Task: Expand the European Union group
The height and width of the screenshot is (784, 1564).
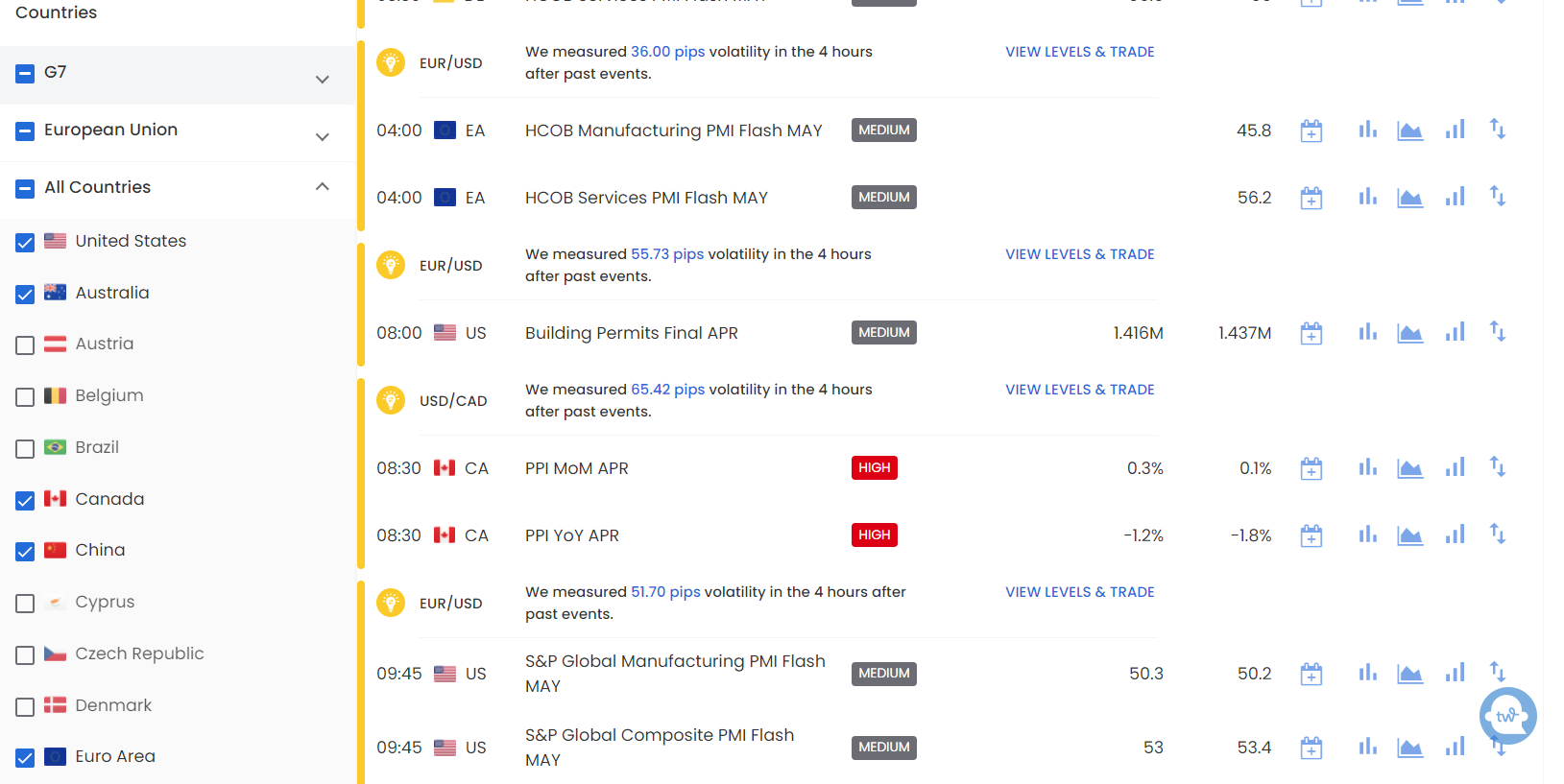Action: pyautogui.click(x=323, y=136)
